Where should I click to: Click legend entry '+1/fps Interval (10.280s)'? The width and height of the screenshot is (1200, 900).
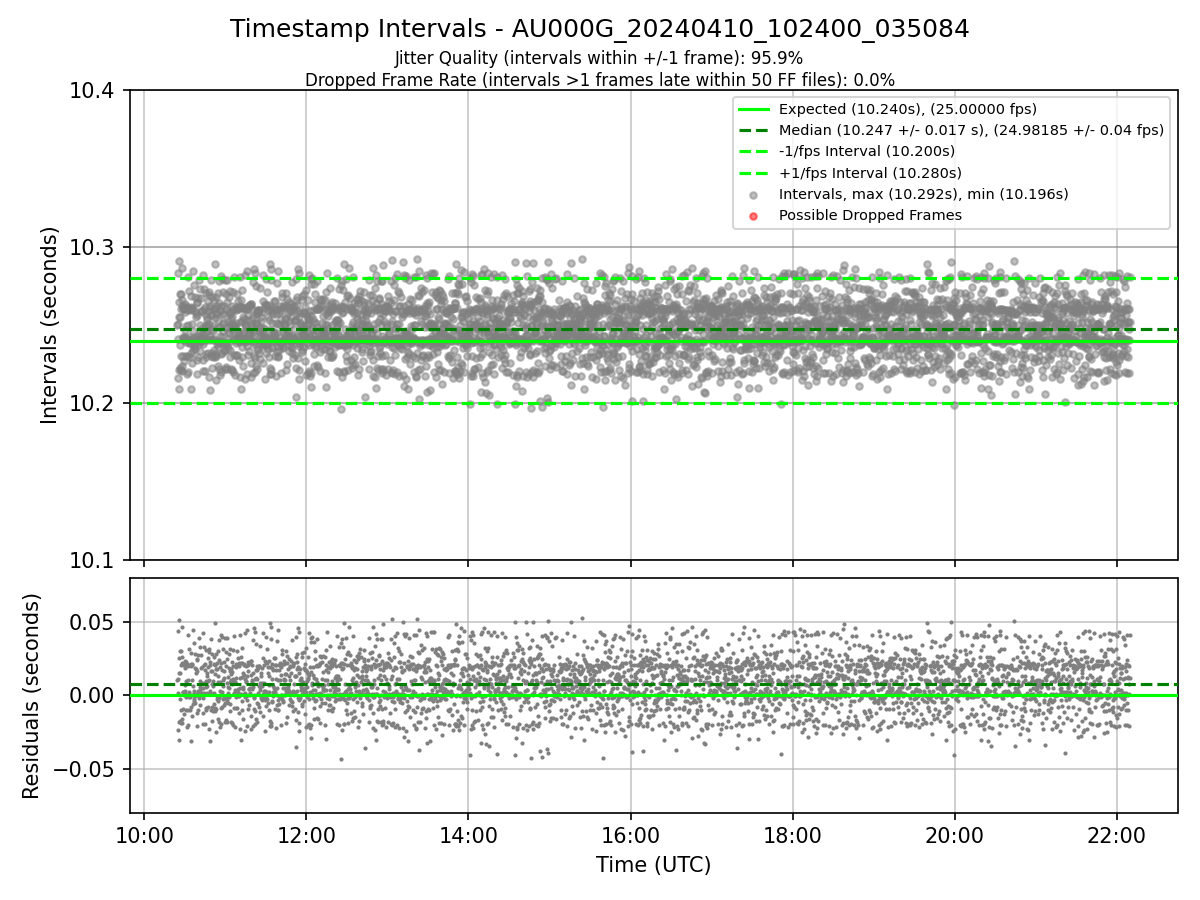(869, 173)
